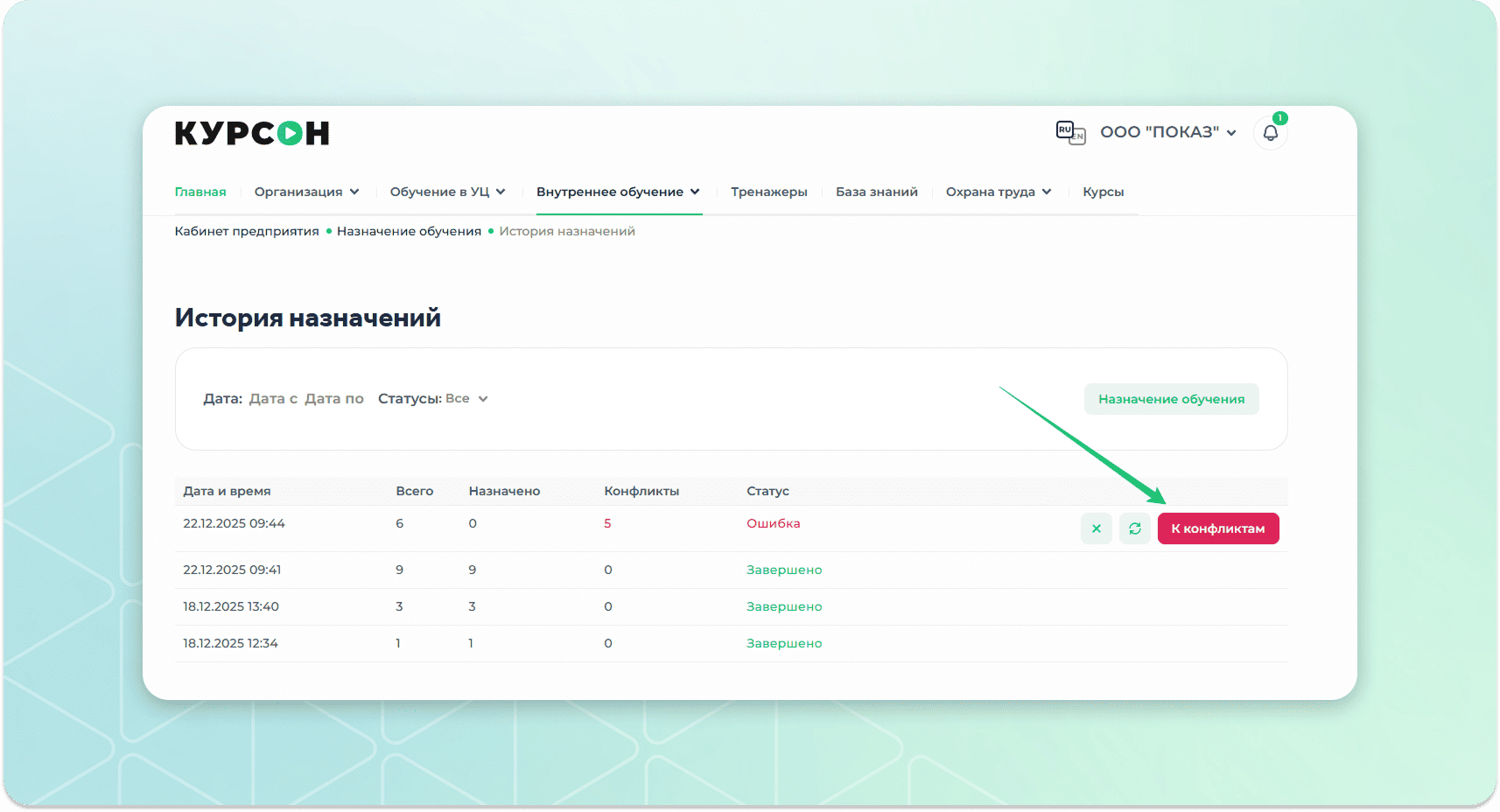This screenshot has height=812, width=1500.
Task: Expand the Организация menu
Action: coord(306,192)
